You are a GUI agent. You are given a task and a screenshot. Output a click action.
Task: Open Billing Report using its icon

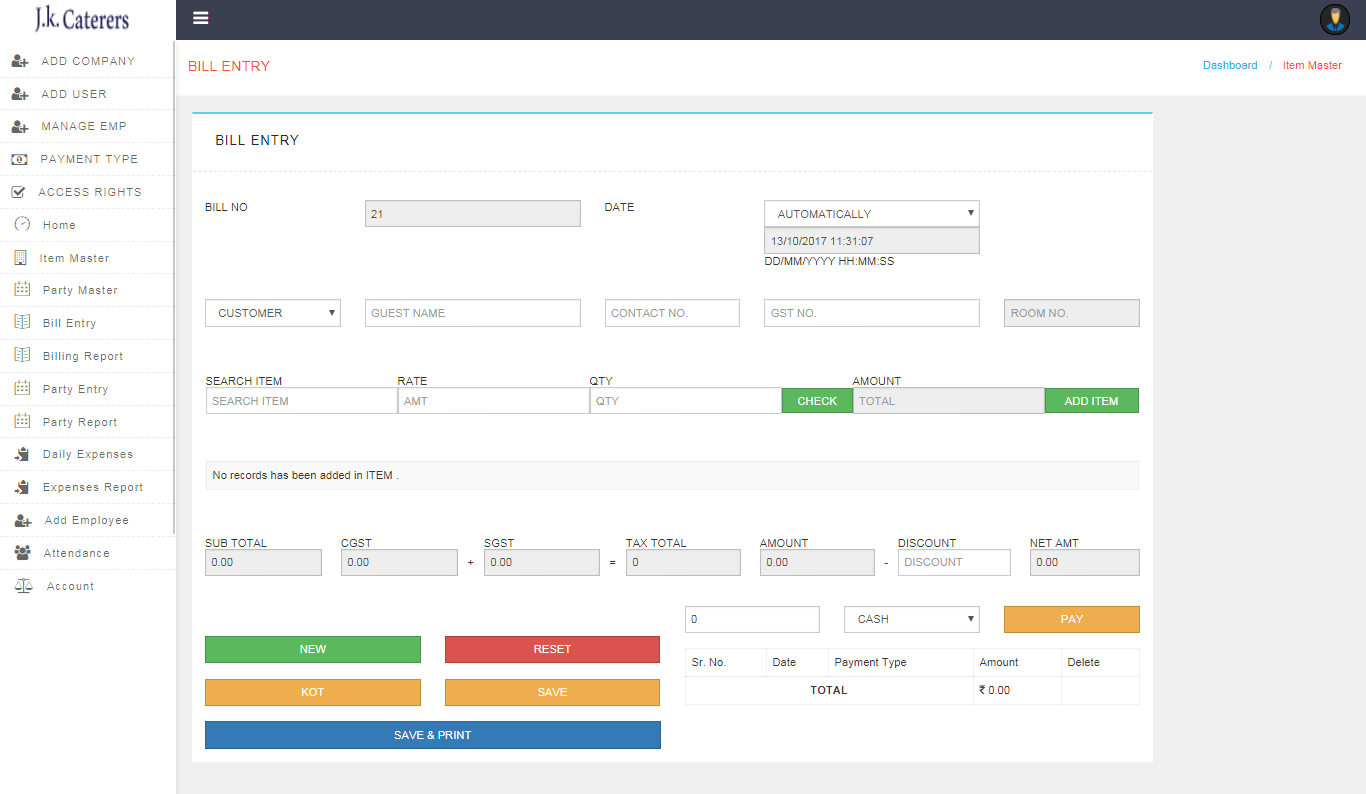20,355
